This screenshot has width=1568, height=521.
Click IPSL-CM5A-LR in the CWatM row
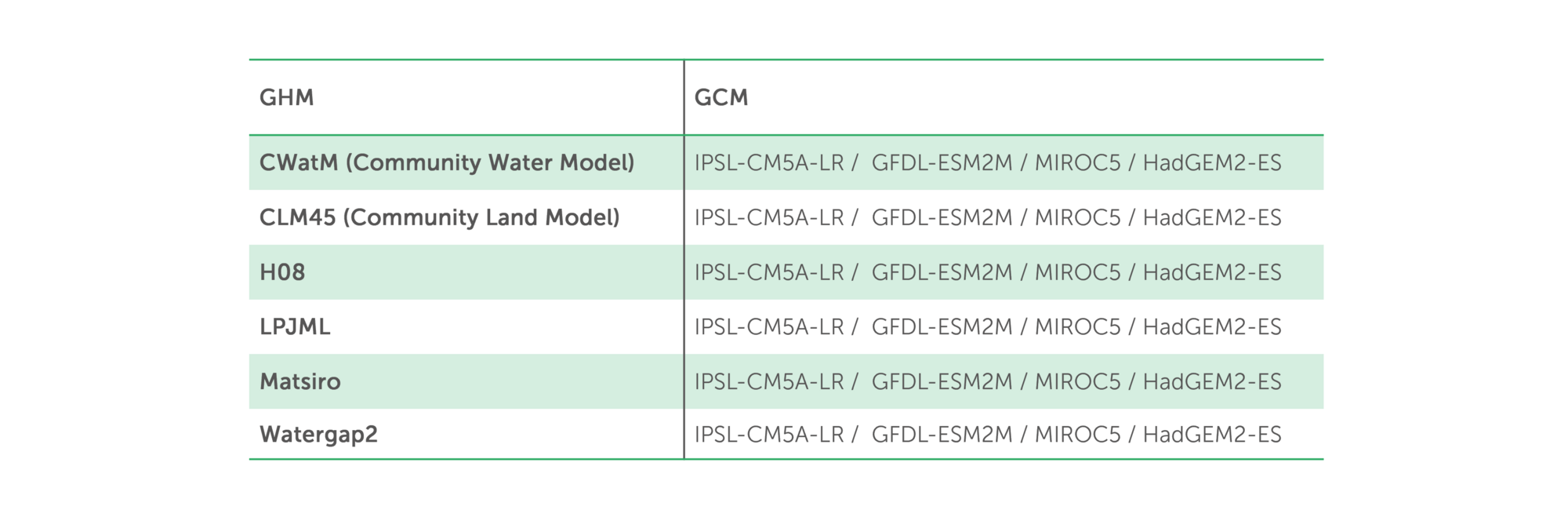pos(769,162)
